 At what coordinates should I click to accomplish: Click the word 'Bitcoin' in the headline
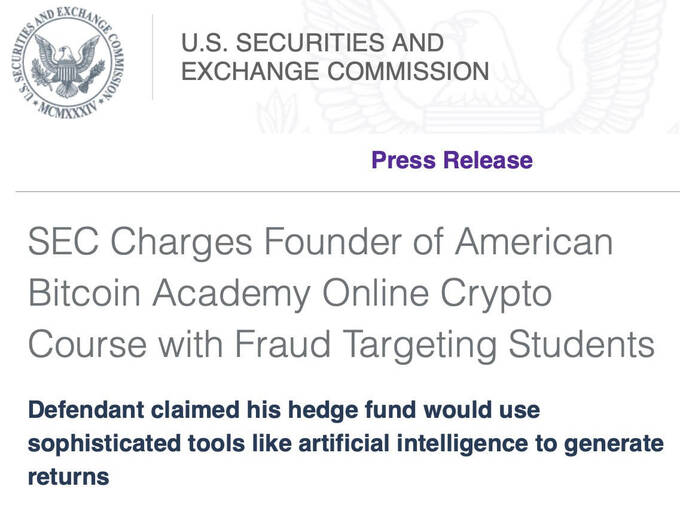click(84, 293)
